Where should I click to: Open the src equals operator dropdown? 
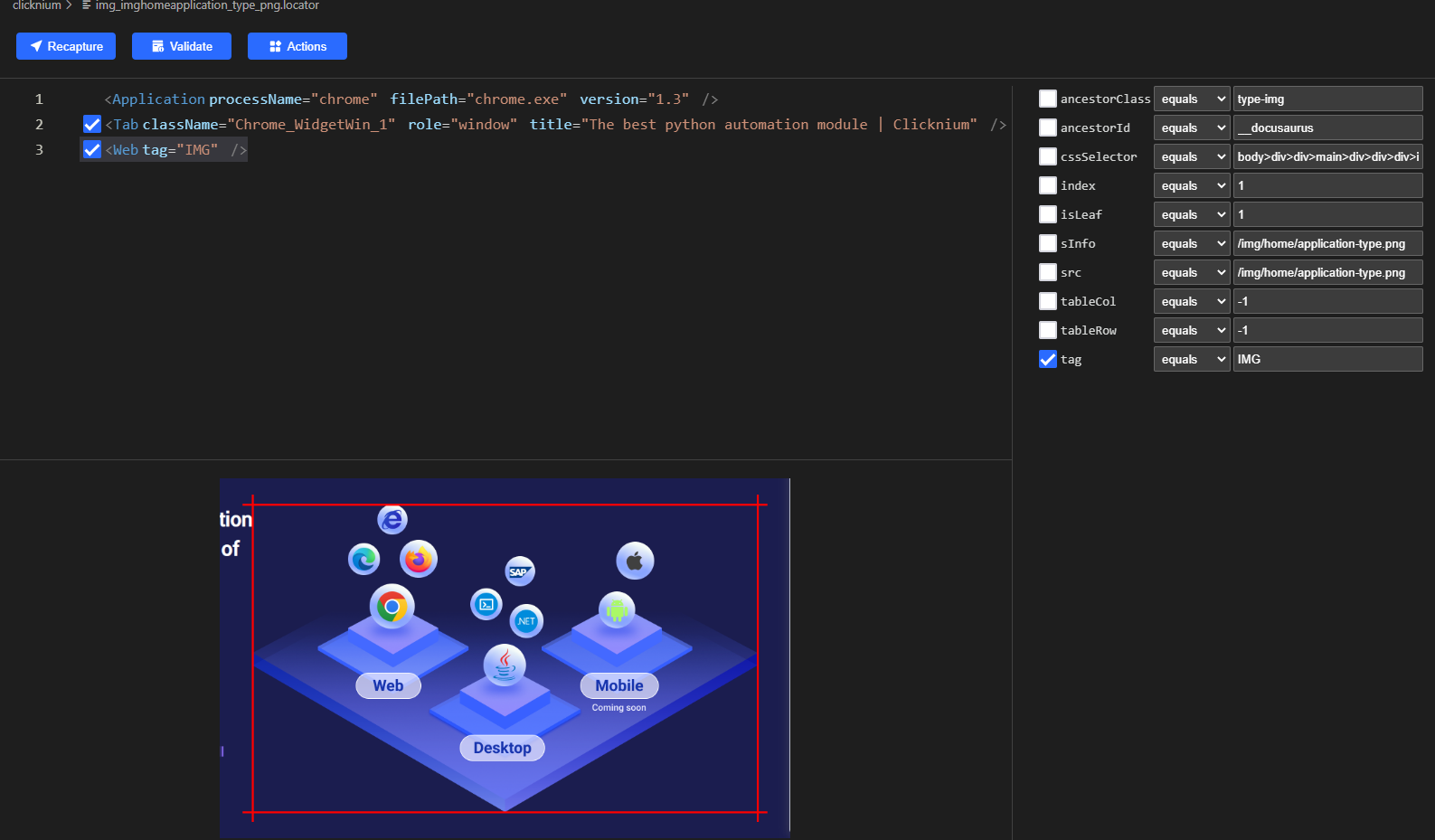click(1192, 272)
